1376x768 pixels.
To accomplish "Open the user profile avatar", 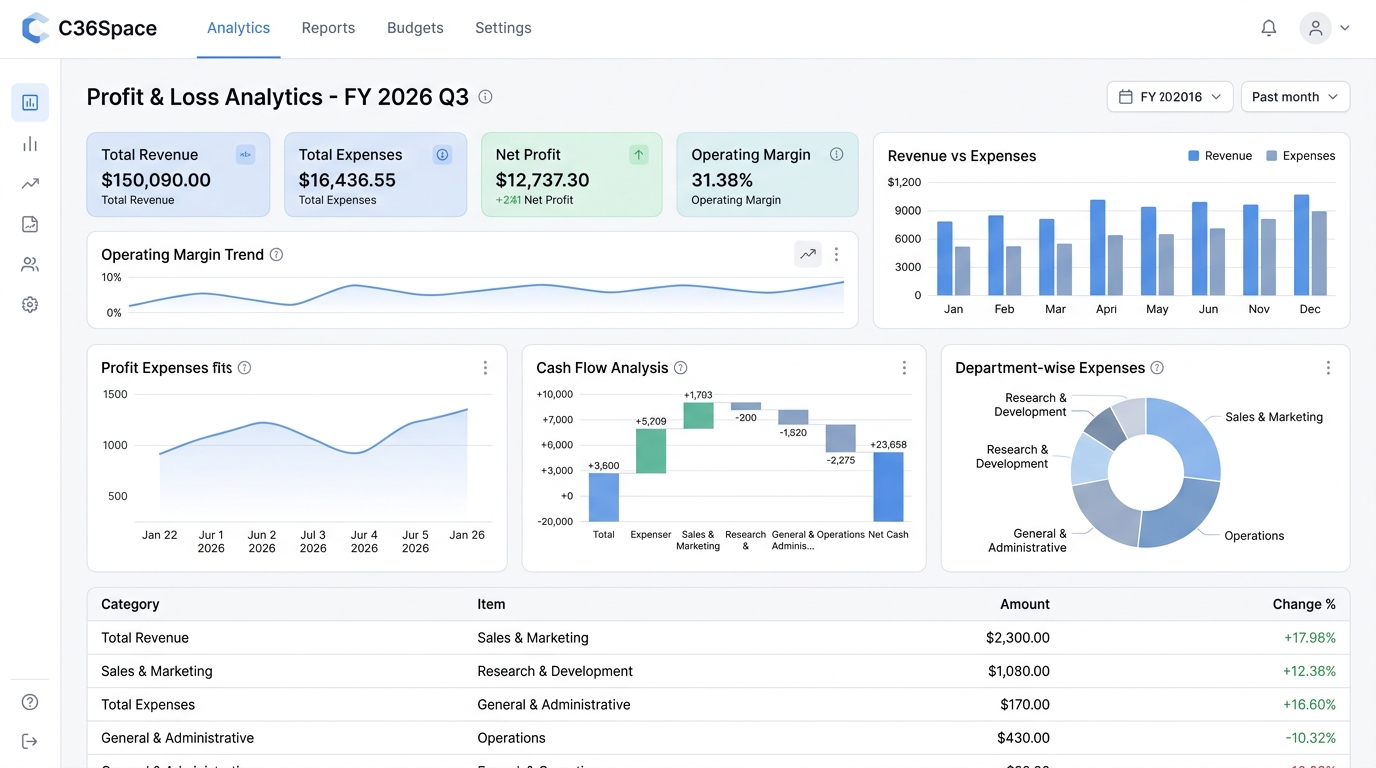I will [x=1315, y=28].
